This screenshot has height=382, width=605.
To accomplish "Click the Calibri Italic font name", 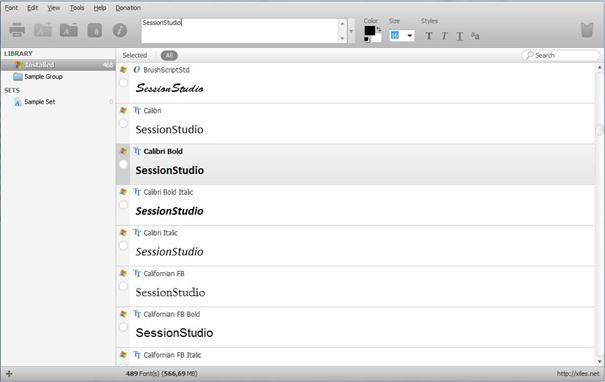I will 161,233.
